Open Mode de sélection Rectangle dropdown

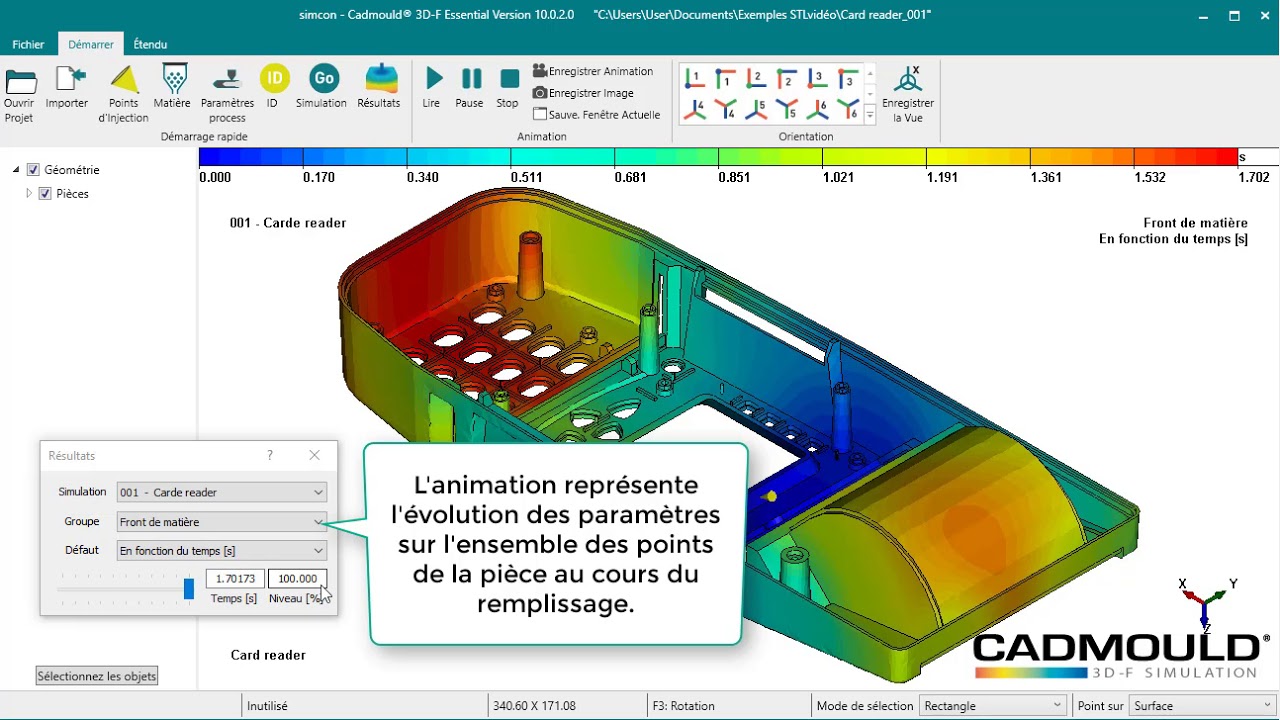993,706
